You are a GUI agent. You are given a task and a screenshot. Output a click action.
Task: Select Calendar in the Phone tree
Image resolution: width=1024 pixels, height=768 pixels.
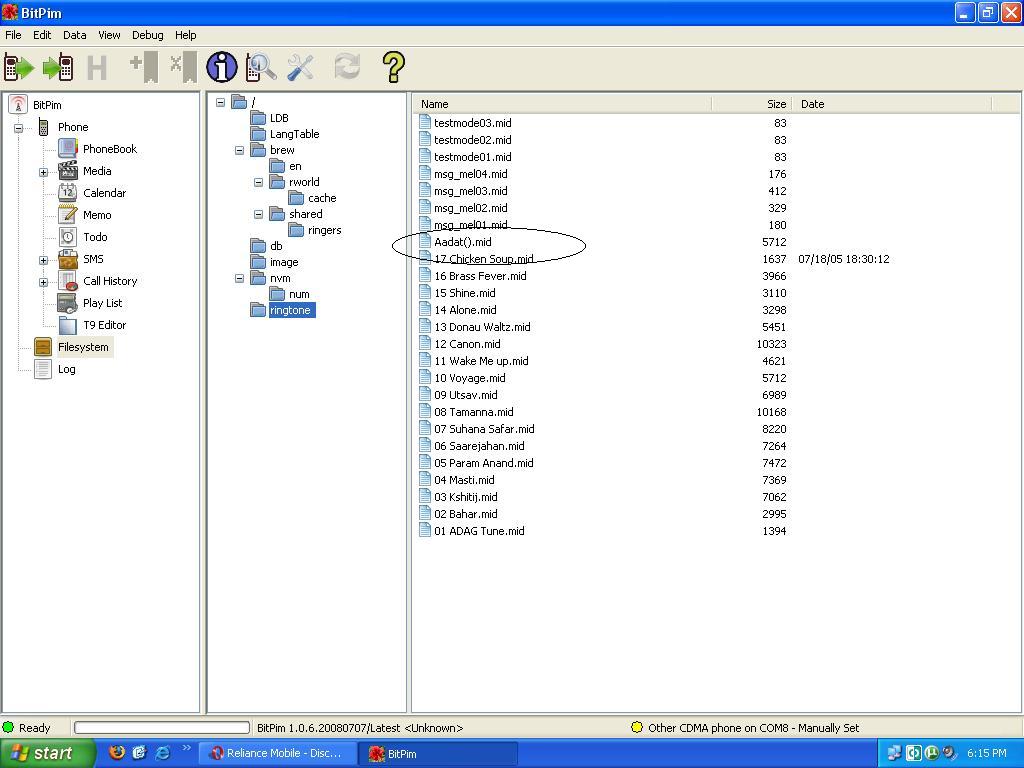coord(104,193)
